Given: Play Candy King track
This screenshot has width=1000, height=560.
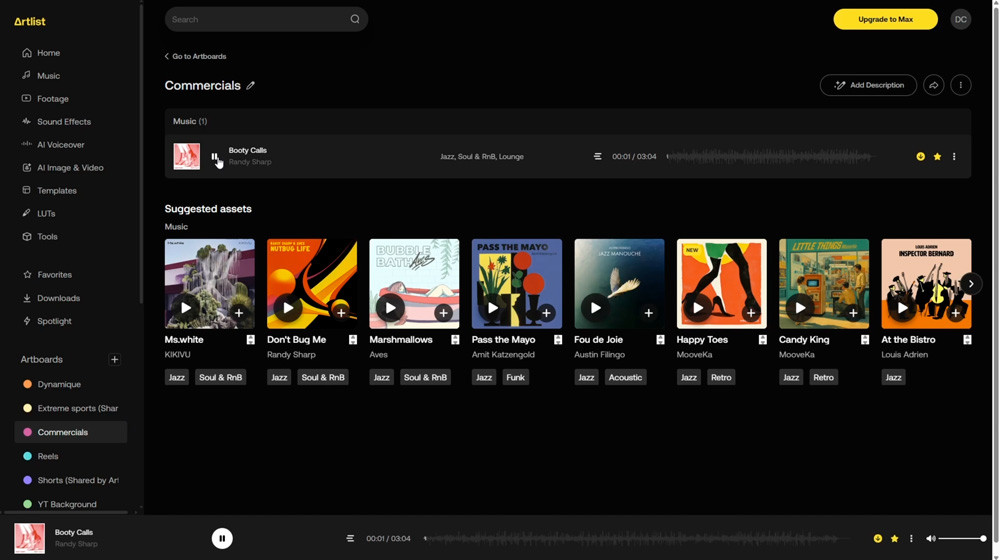Looking at the screenshot, I should point(800,308).
